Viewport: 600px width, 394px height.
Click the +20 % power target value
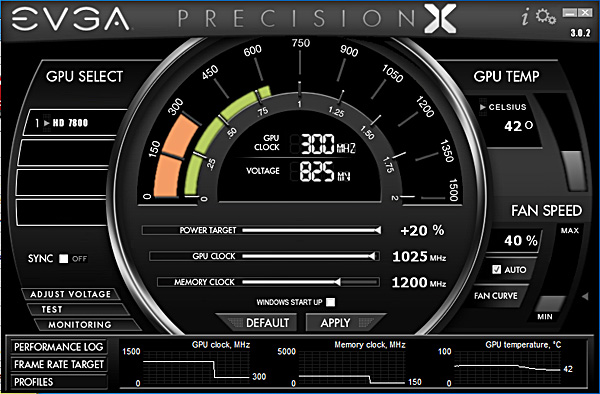pyautogui.click(x=422, y=231)
